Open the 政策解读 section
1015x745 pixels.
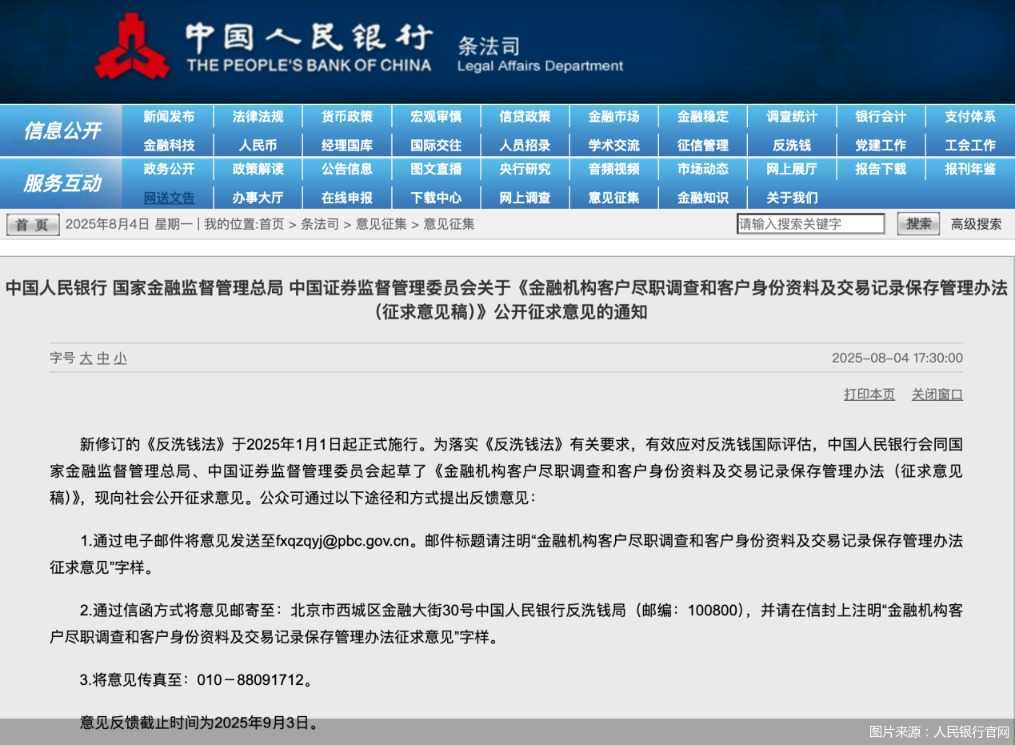coord(258,169)
